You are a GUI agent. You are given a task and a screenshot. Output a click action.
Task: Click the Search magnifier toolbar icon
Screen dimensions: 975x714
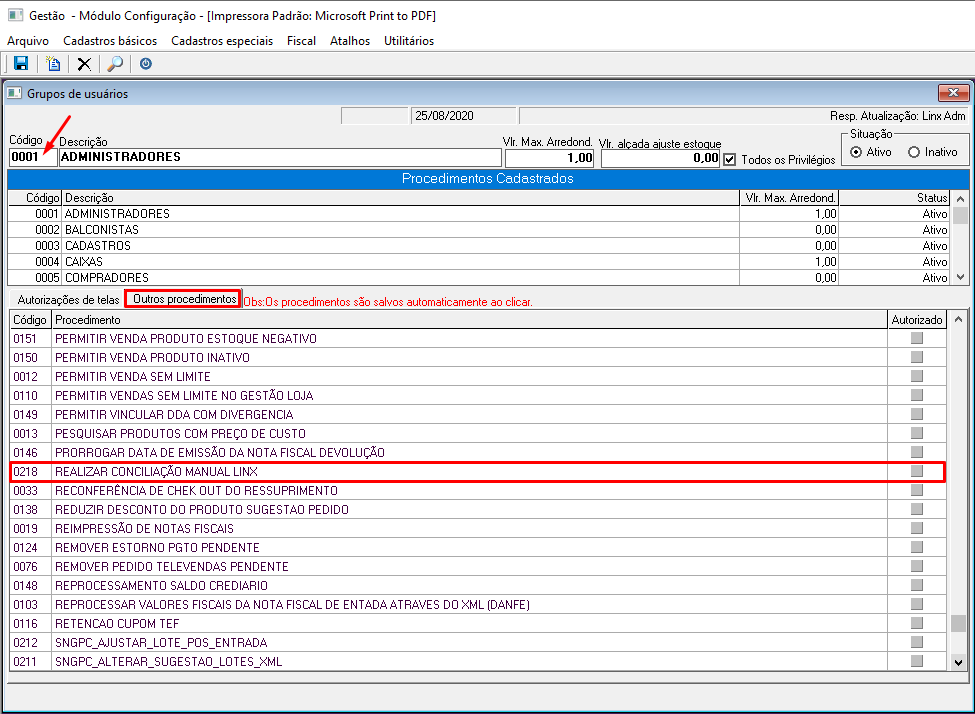(x=115, y=64)
